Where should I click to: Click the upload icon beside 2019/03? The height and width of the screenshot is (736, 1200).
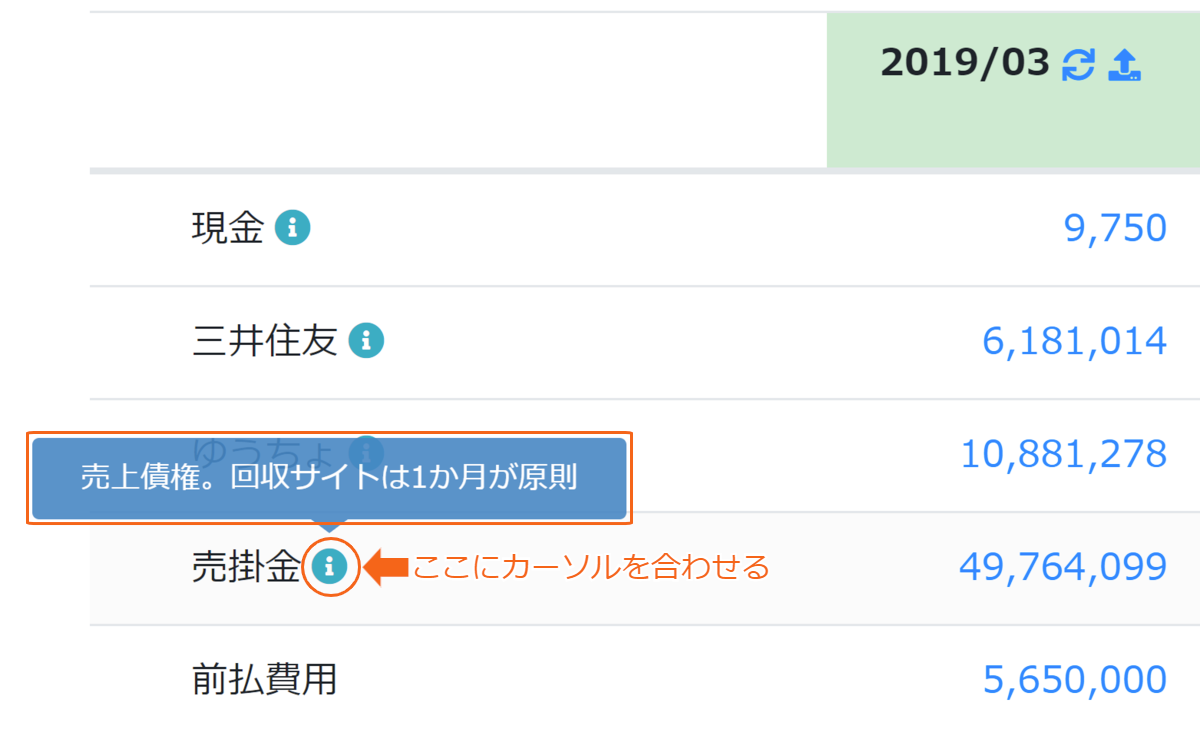pyautogui.click(x=1125, y=65)
